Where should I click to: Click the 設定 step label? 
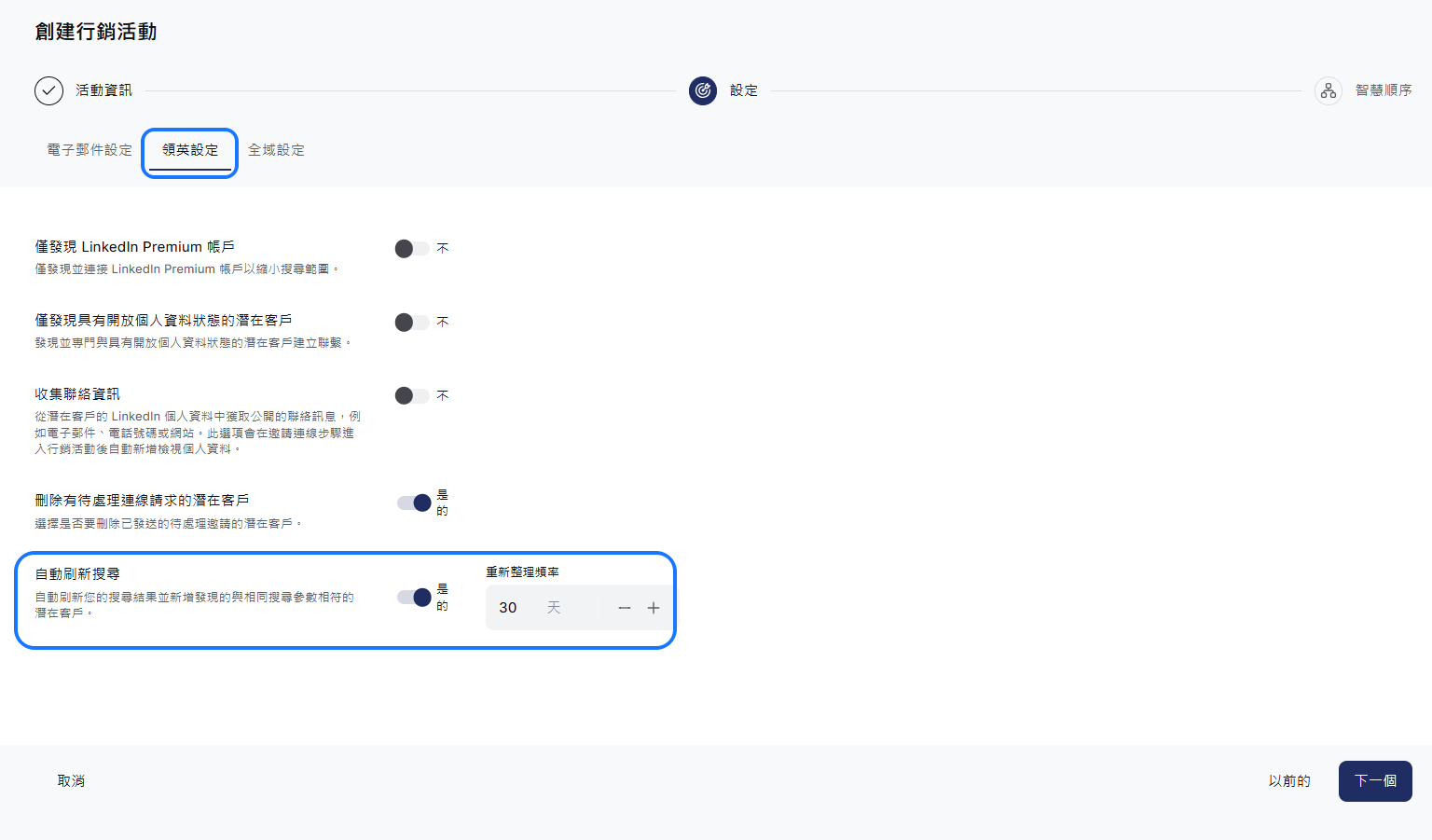pyautogui.click(x=744, y=90)
